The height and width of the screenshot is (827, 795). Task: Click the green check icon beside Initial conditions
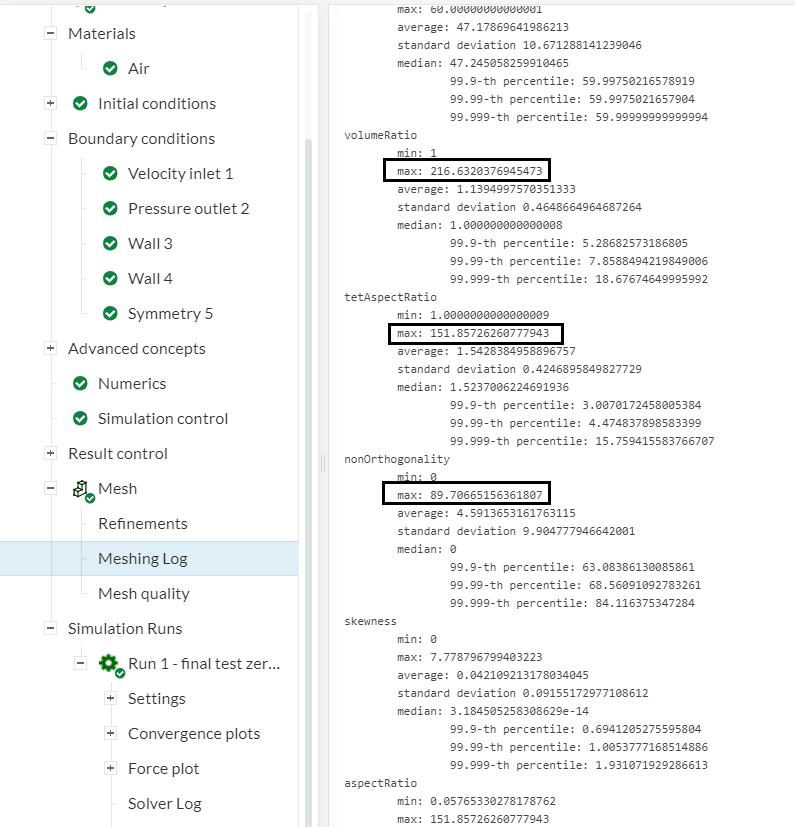click(x=80, y=103)
